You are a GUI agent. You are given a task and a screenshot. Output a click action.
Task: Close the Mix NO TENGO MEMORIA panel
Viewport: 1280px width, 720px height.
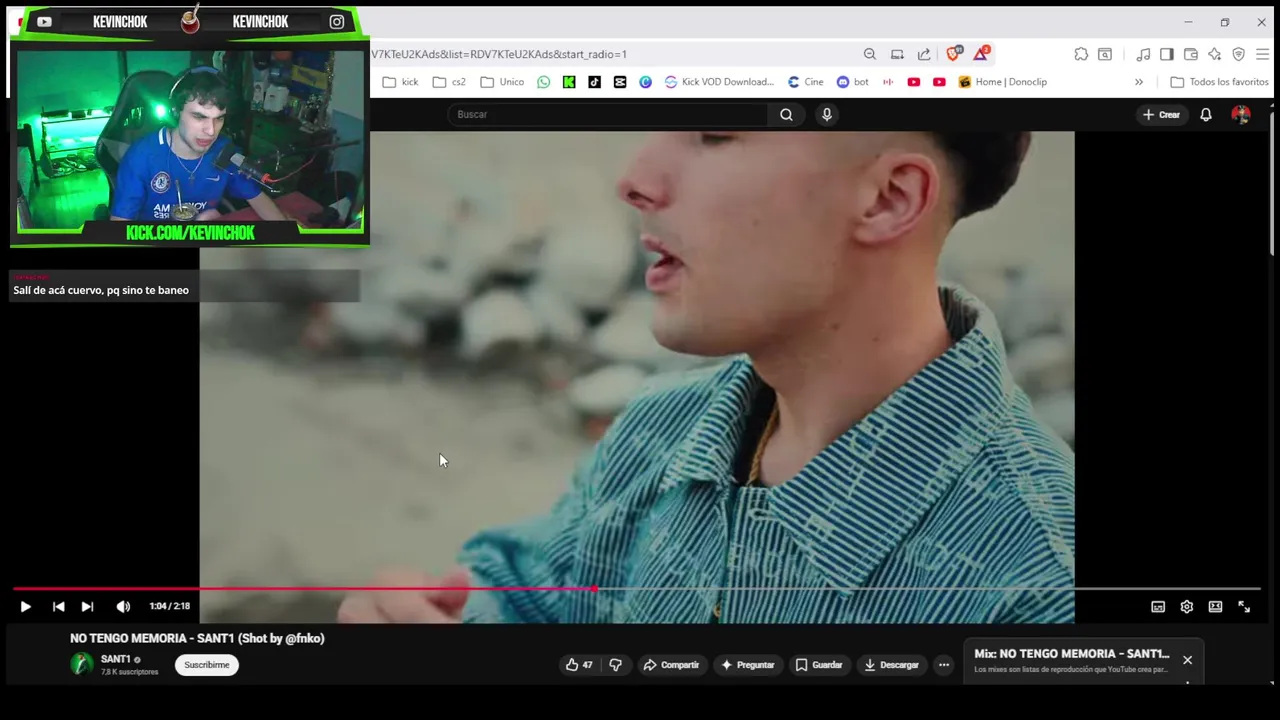tap(1187, 660)
